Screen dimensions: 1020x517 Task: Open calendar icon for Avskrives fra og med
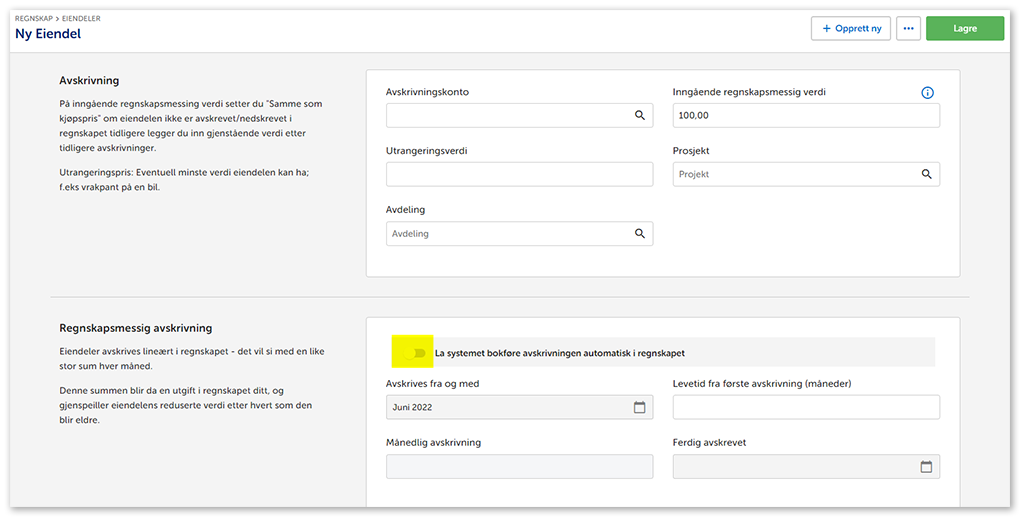(640, 407)
